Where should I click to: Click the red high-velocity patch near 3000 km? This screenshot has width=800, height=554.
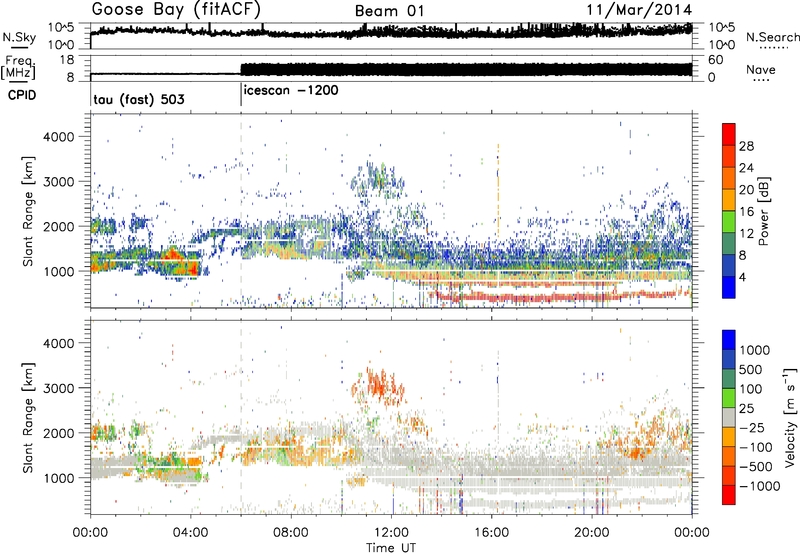(379, 386)
